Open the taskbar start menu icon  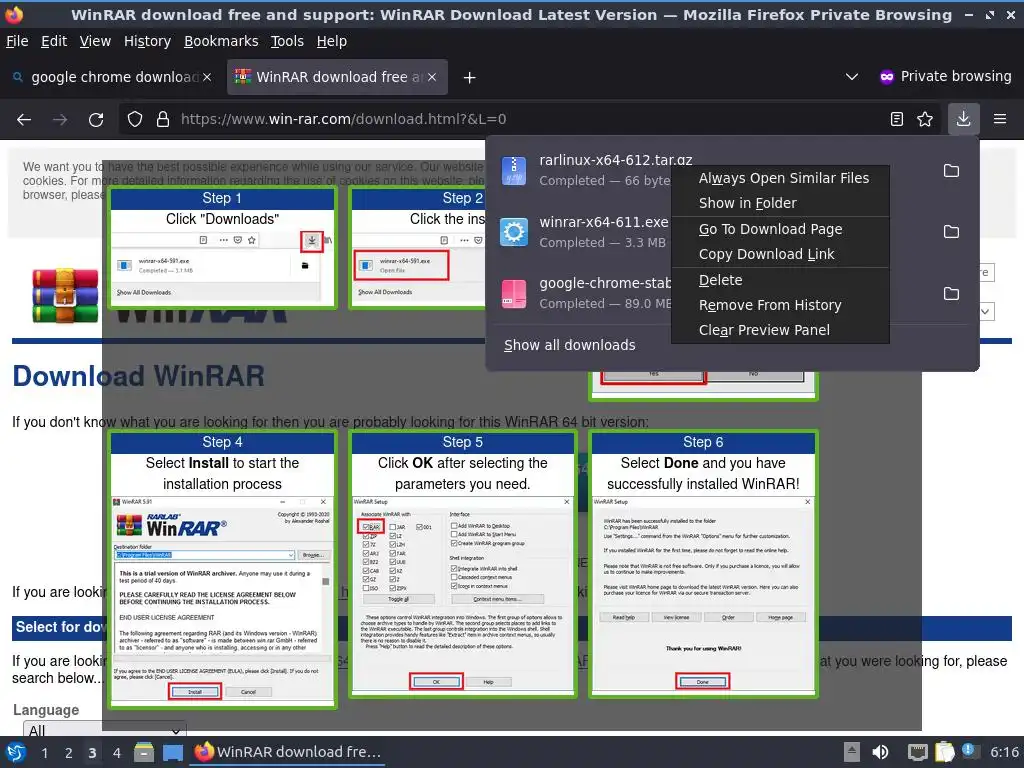(x=16, y=752)
